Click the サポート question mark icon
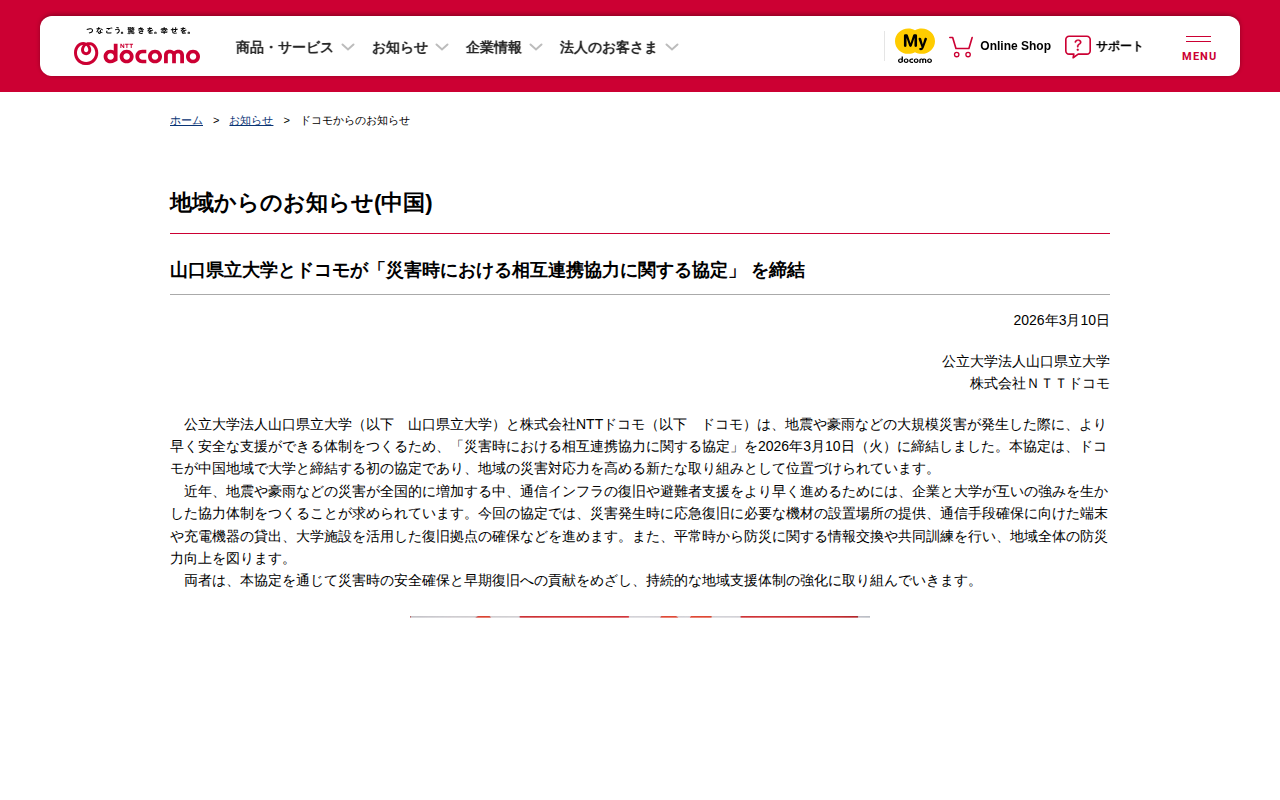 [x=1077, y=46]
